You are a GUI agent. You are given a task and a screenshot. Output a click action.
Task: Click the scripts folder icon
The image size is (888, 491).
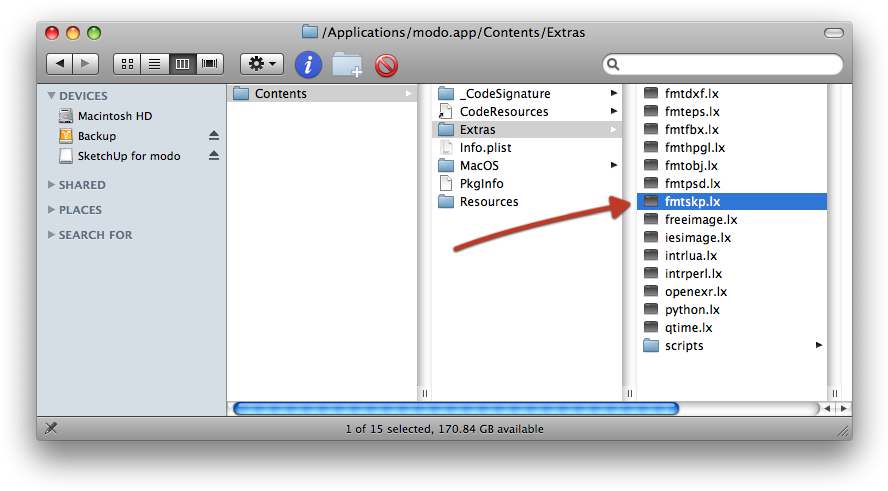click(x=651, y=345)
